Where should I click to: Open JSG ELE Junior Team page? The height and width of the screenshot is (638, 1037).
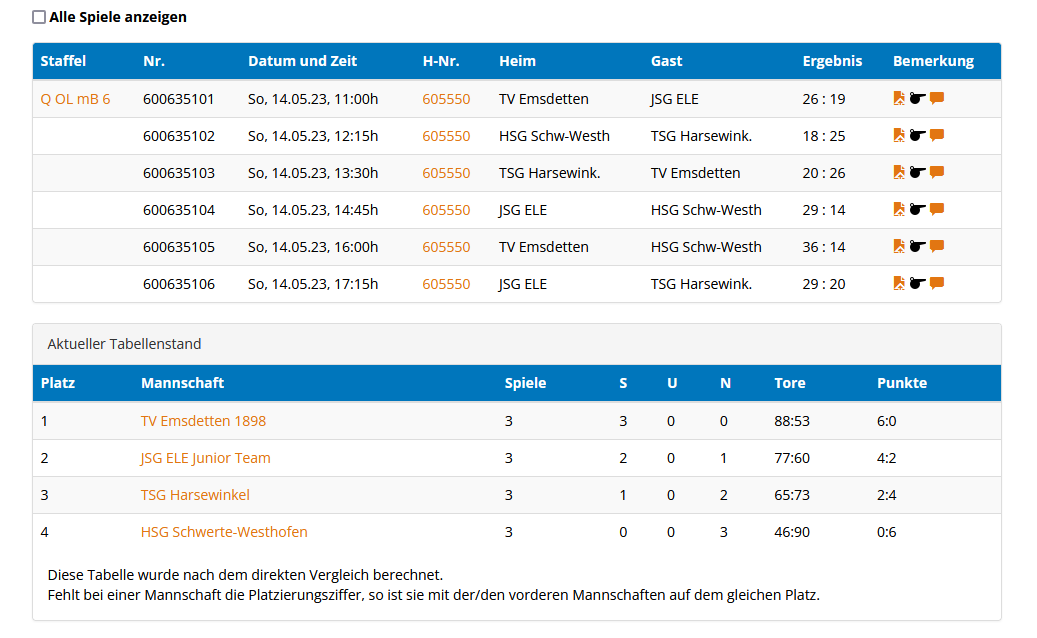tap(205, 458)
